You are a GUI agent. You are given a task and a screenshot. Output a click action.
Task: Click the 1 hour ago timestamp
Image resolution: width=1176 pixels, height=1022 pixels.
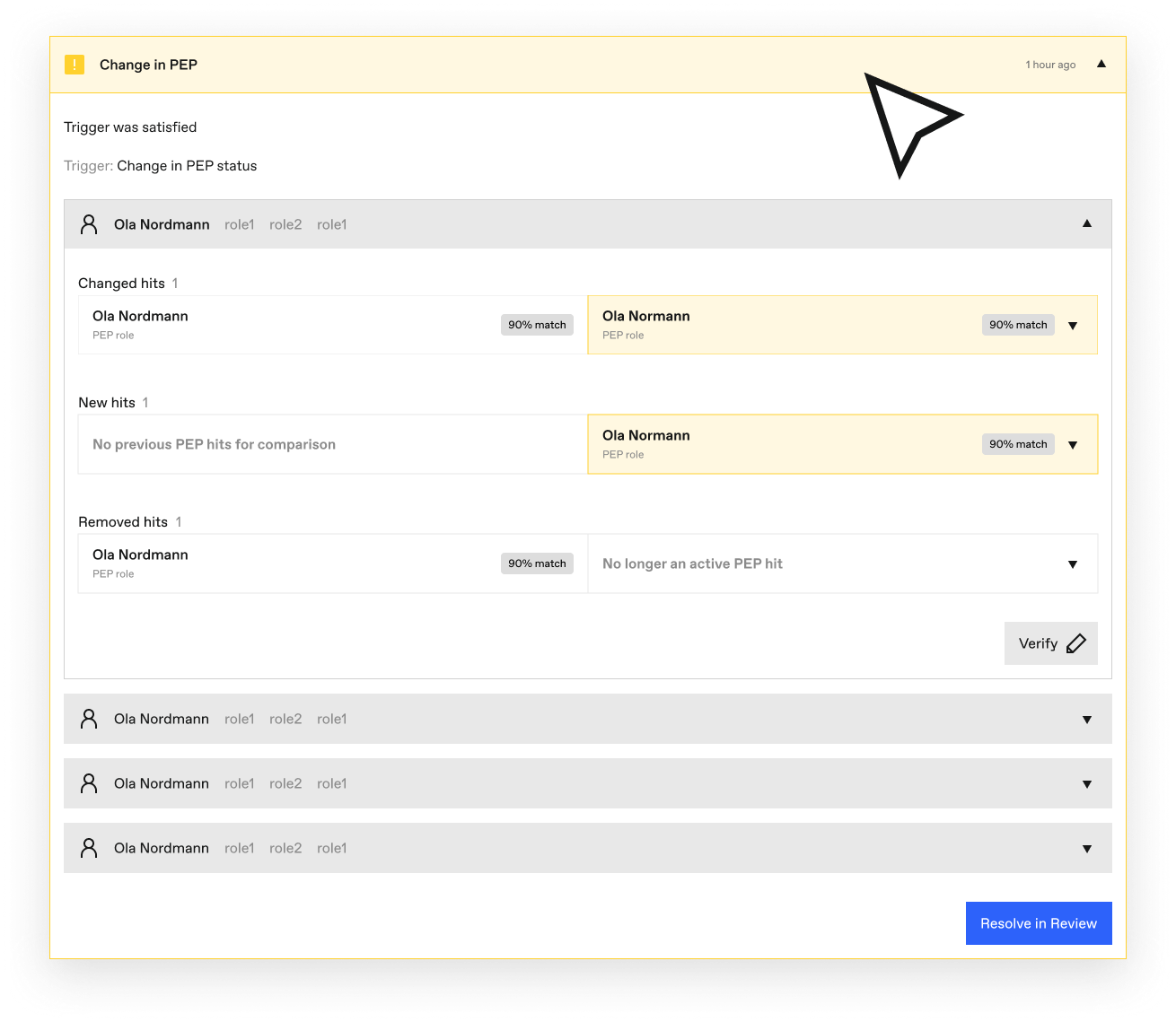pos(1050,65)
